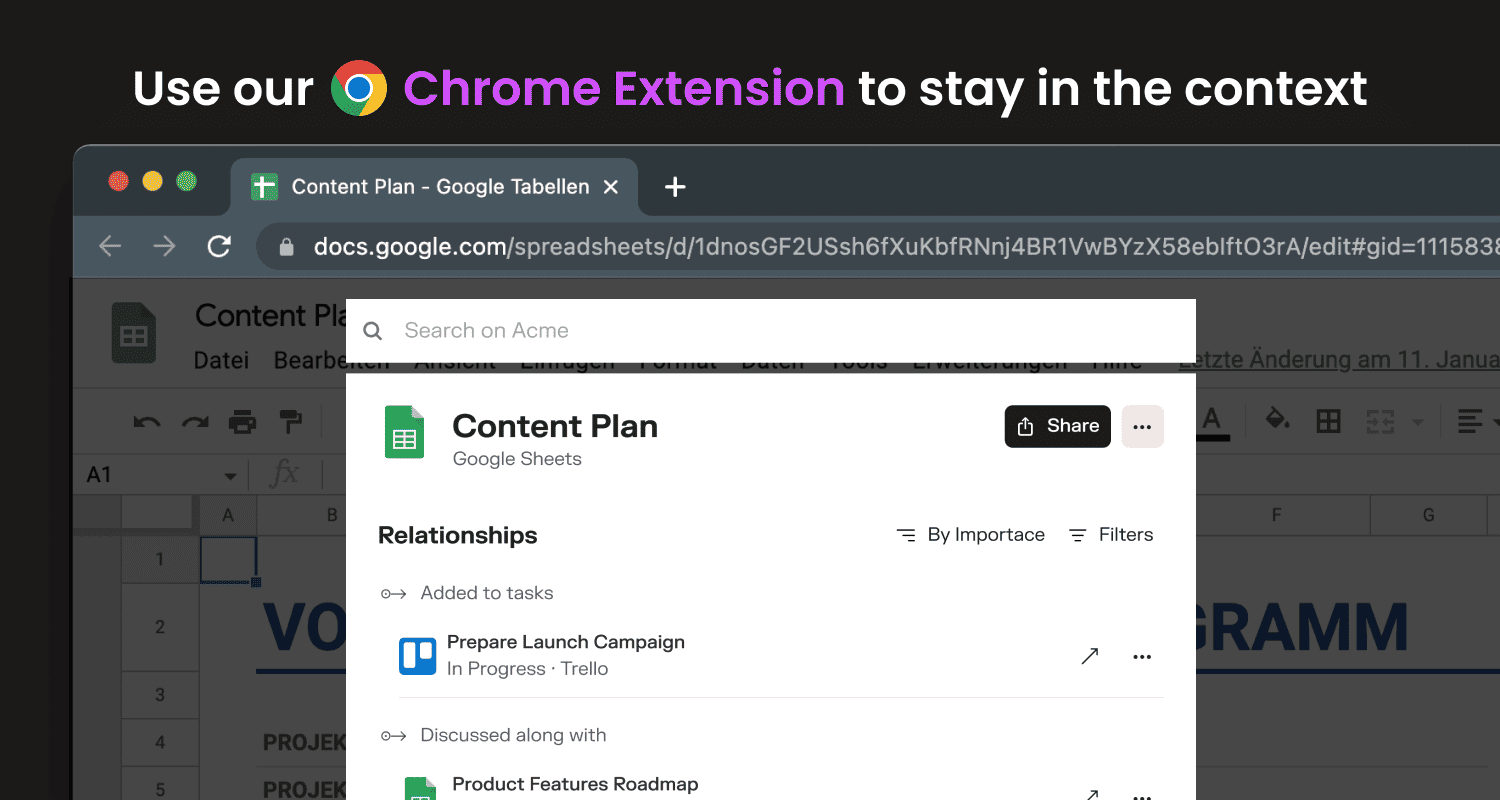Click the Search on Acme field
Screen dimensions: 1500x800
(x=770, y=331)
